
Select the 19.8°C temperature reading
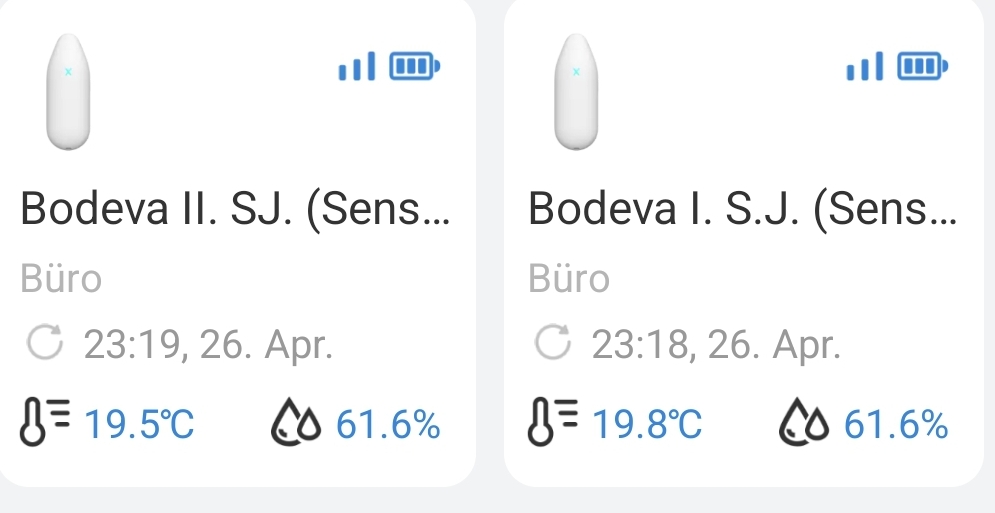pos(647,426)
